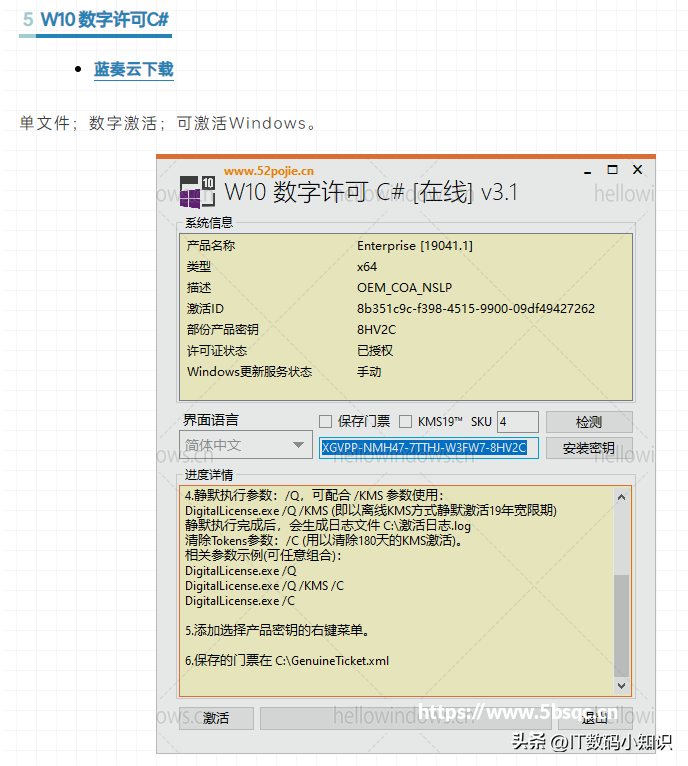Click the 激活 button

point(216,718)
